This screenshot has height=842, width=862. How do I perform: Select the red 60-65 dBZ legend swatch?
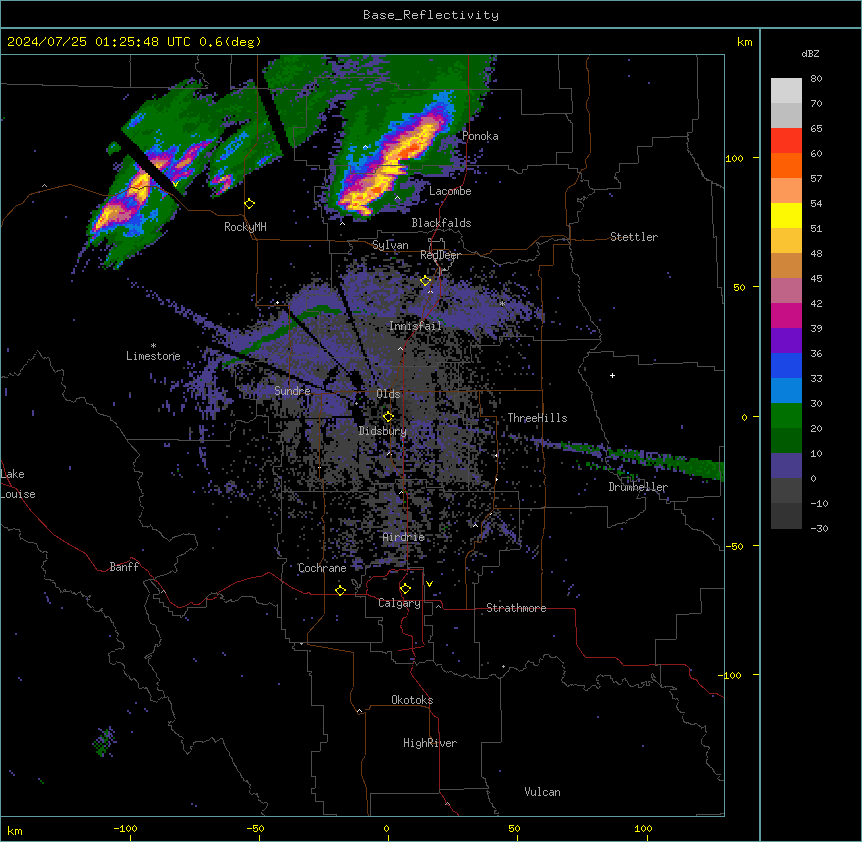(x=786, y=141)
